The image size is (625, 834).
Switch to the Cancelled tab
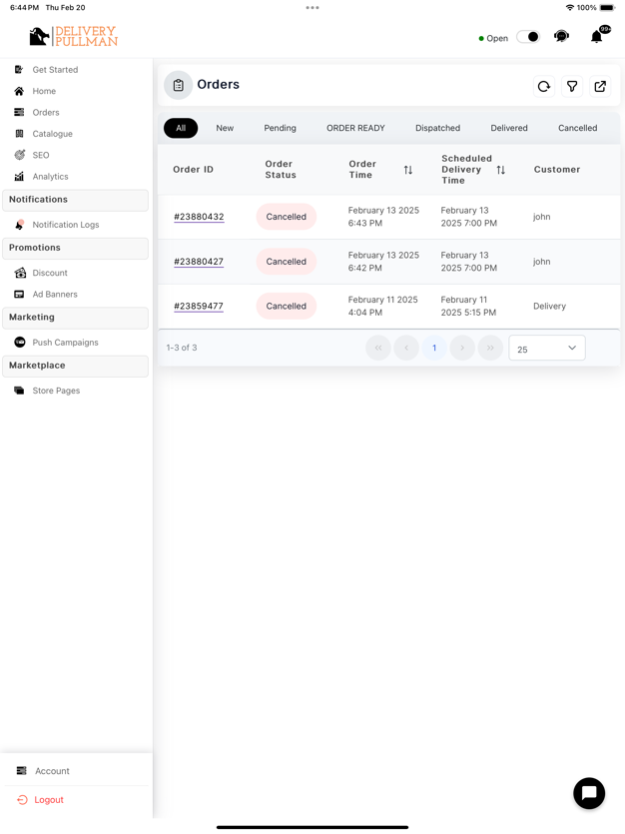click(577, 128)
